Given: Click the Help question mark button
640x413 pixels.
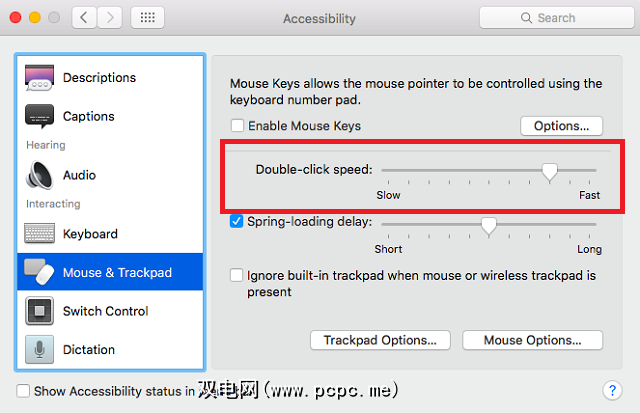Looking at the screenshot, I should click(x=612, y=391).
